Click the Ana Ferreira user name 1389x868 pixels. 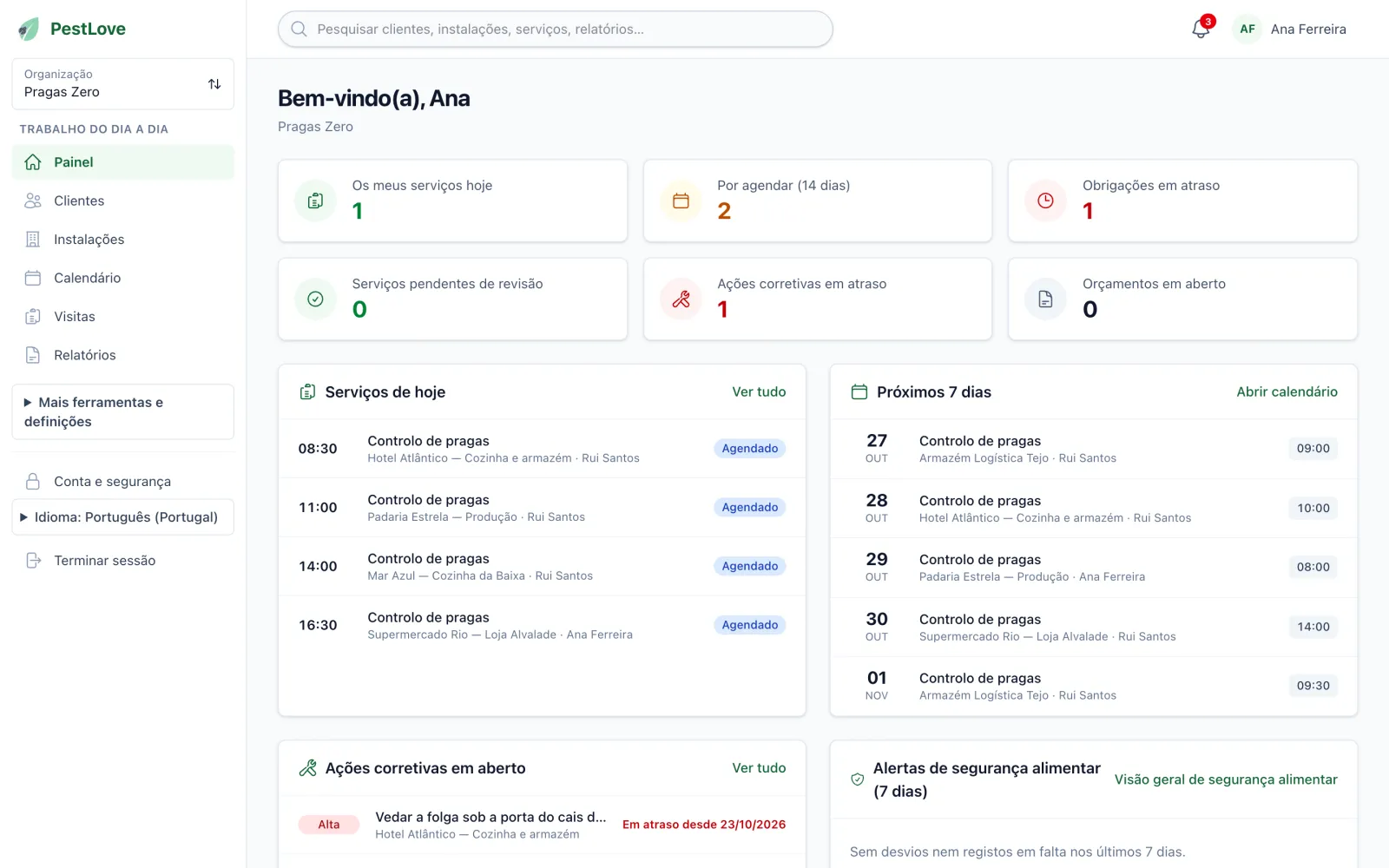[x=1308, y=29]
